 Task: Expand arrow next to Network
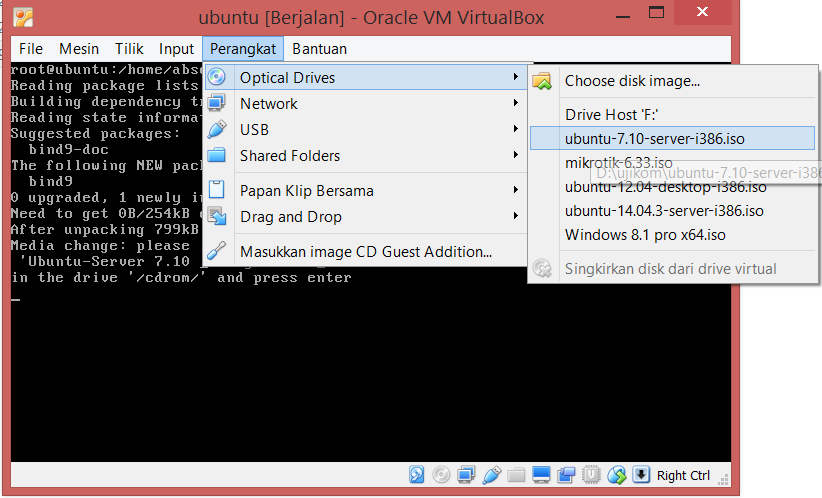pos(516,103)
